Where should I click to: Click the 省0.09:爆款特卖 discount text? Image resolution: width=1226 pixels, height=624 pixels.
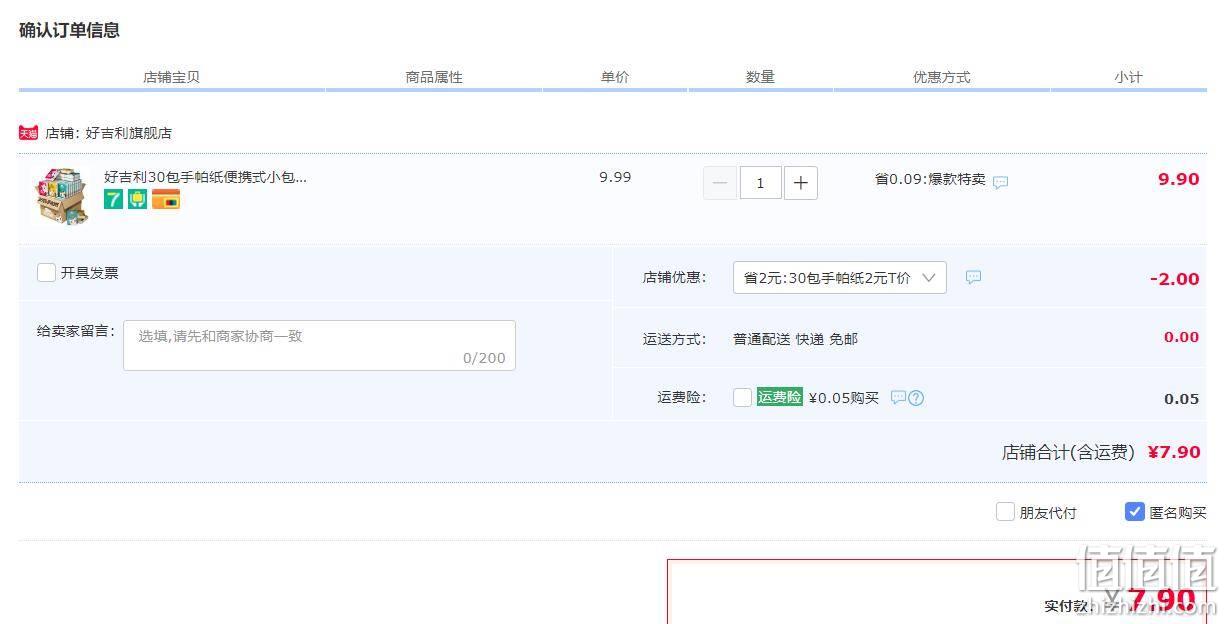[930, 180]
